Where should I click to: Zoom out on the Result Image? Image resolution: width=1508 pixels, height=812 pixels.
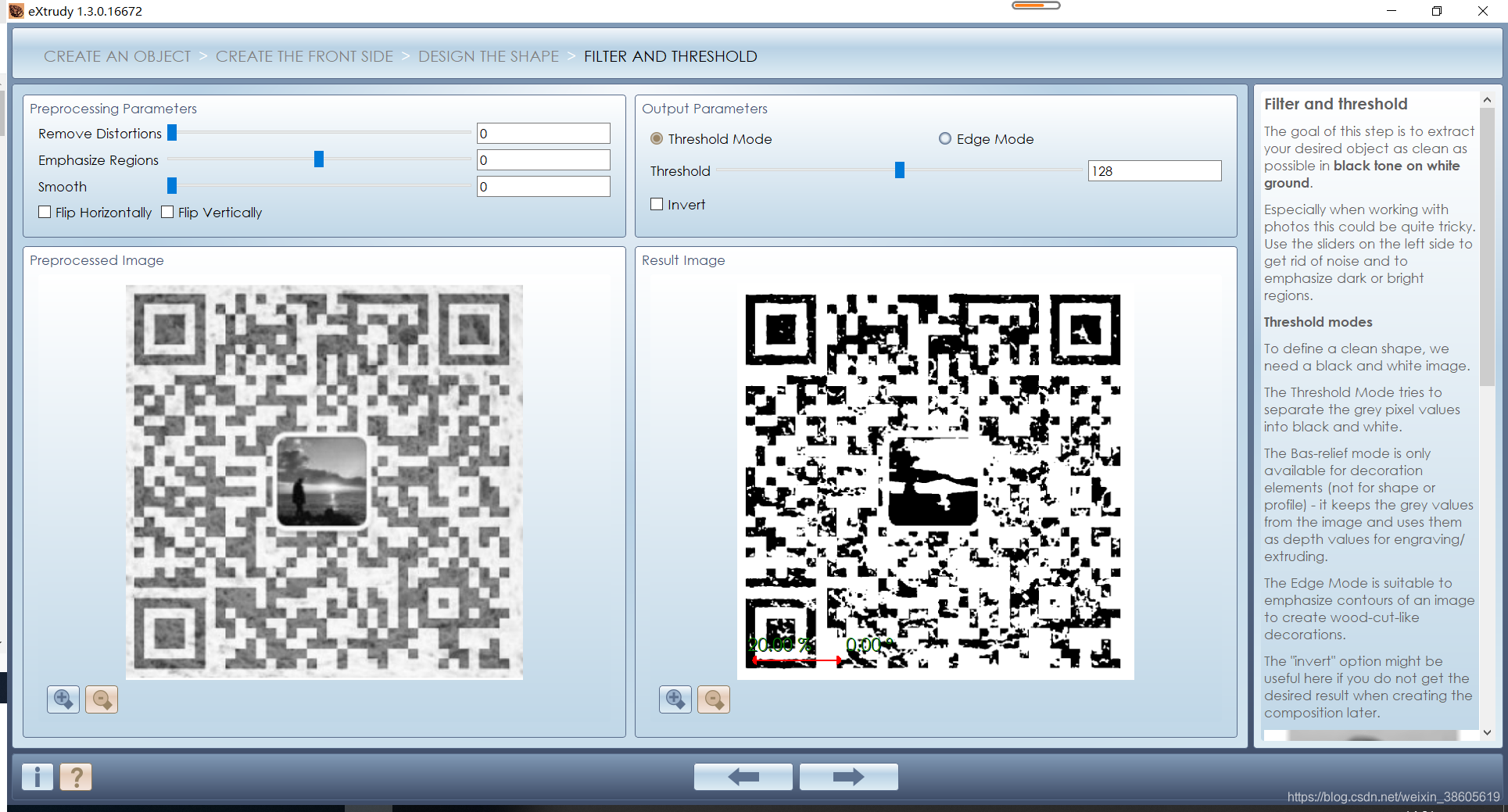(x=714, y=699)
